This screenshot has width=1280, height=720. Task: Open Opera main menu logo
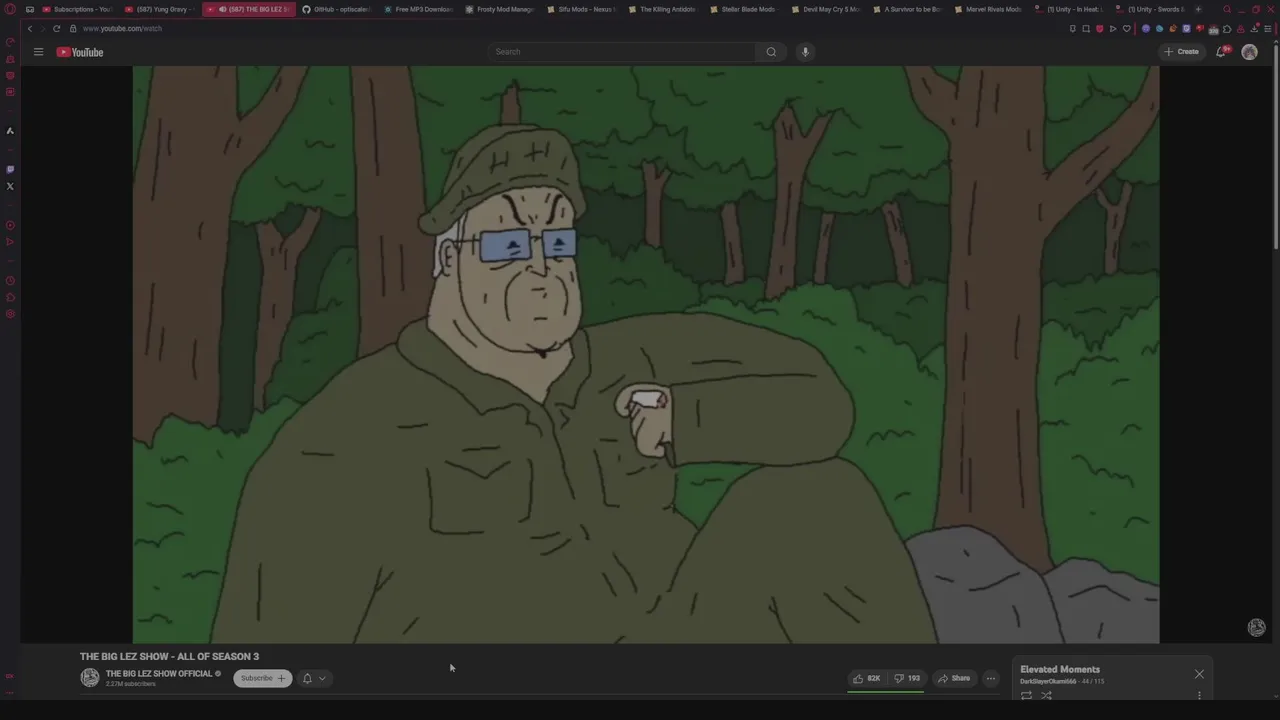(10, 9)
